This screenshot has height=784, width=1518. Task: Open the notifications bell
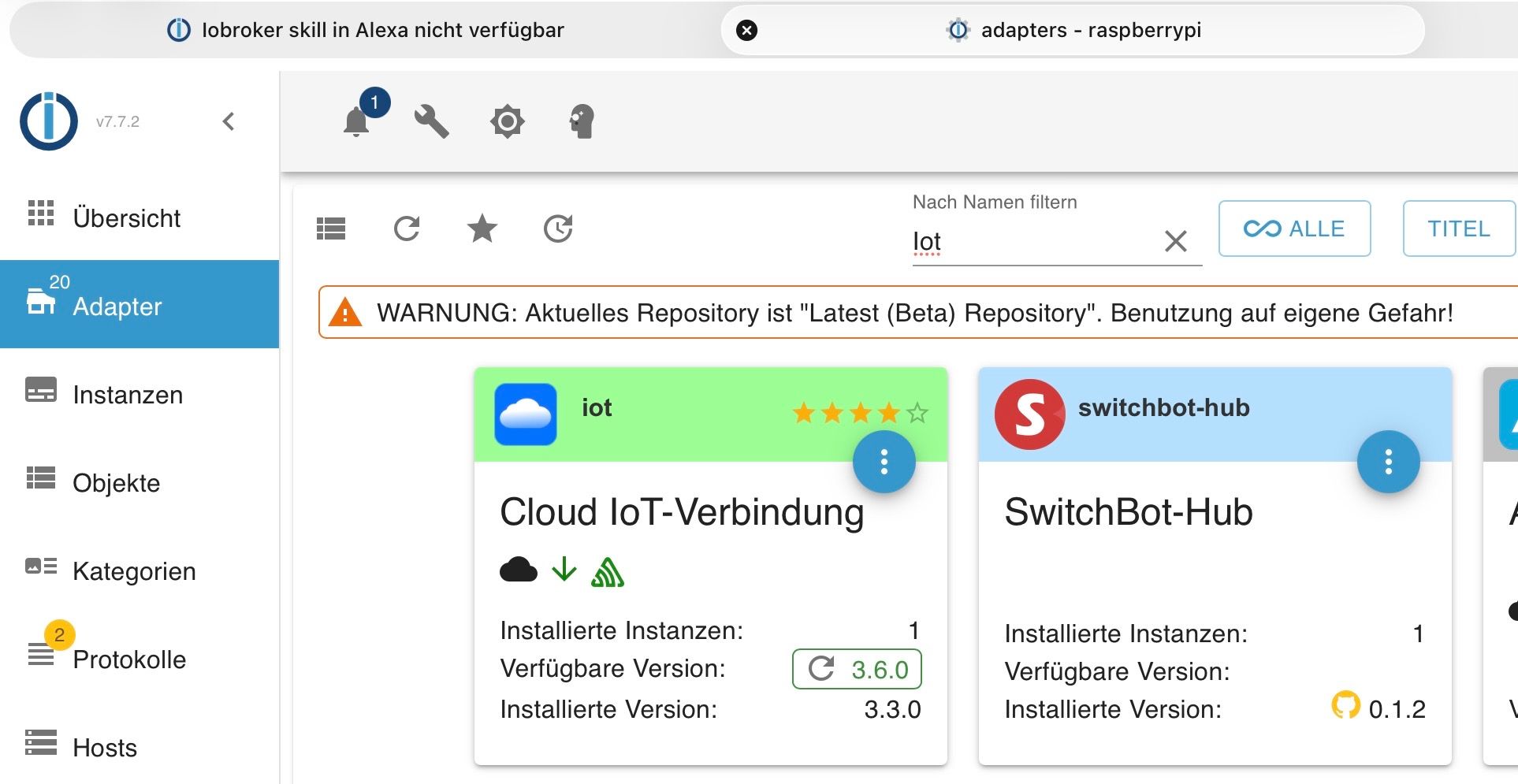click(356, 122)
